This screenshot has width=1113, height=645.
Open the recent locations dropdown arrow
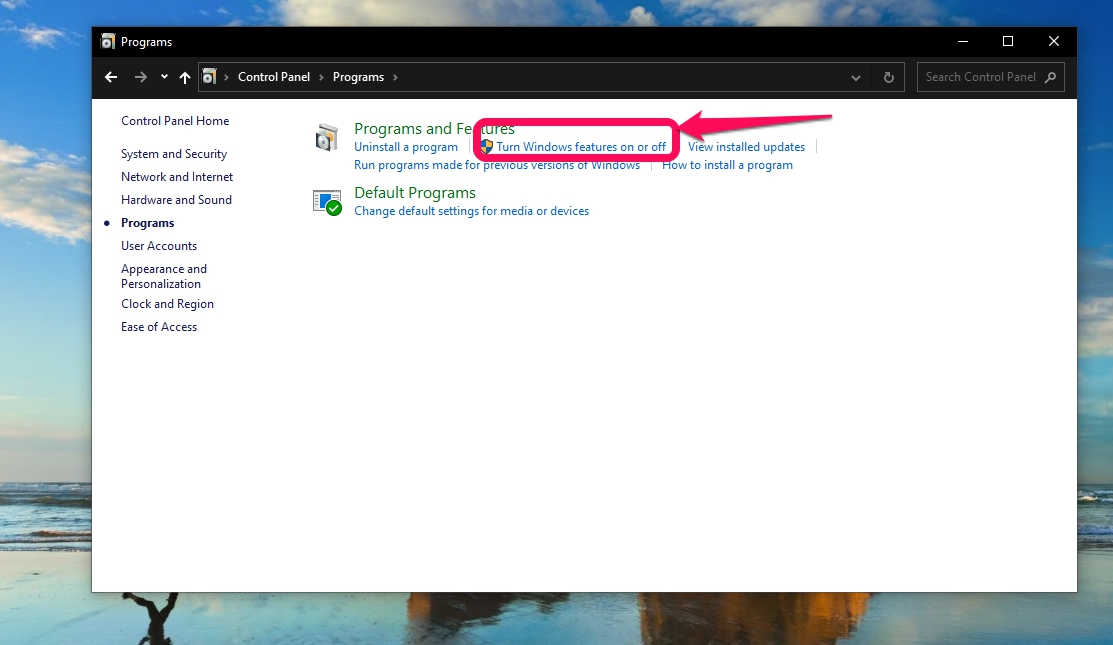164,77
